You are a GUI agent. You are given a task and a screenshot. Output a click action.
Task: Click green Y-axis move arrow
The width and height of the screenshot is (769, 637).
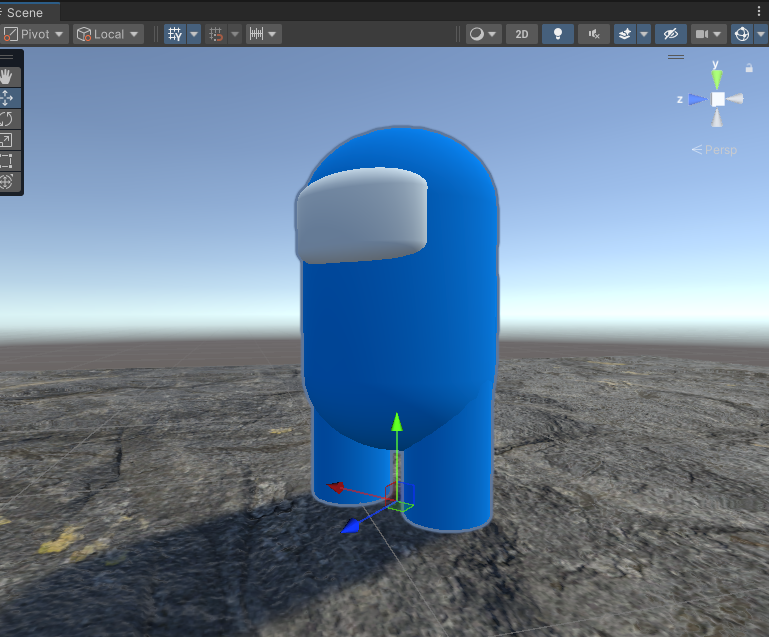[x=397, y=424]
